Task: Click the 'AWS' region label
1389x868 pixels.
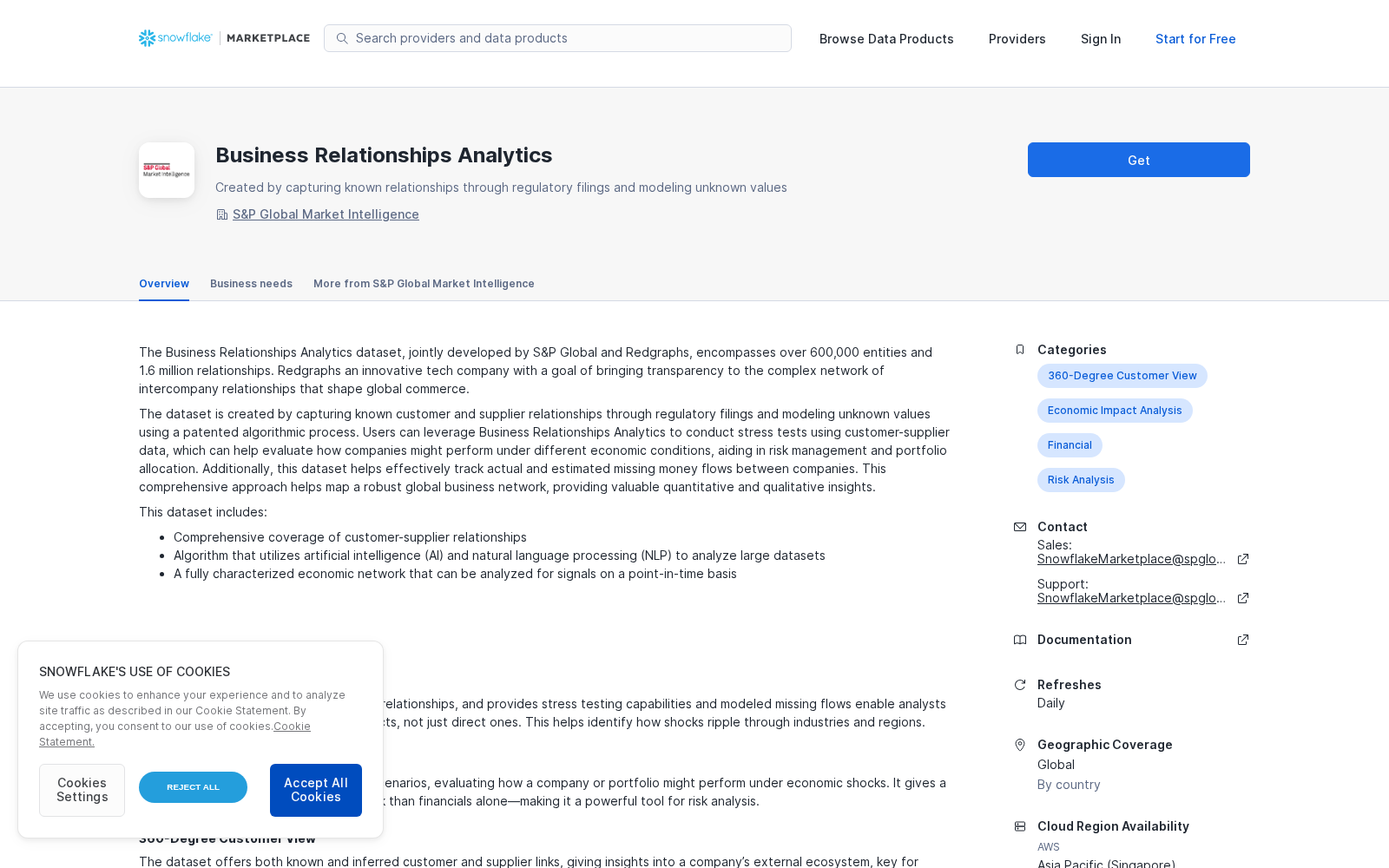Action: (x=1049, y=847)
